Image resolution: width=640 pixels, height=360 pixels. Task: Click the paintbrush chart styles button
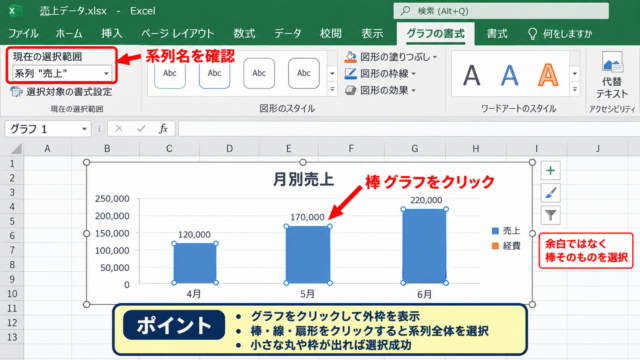(x=550, y=193)
